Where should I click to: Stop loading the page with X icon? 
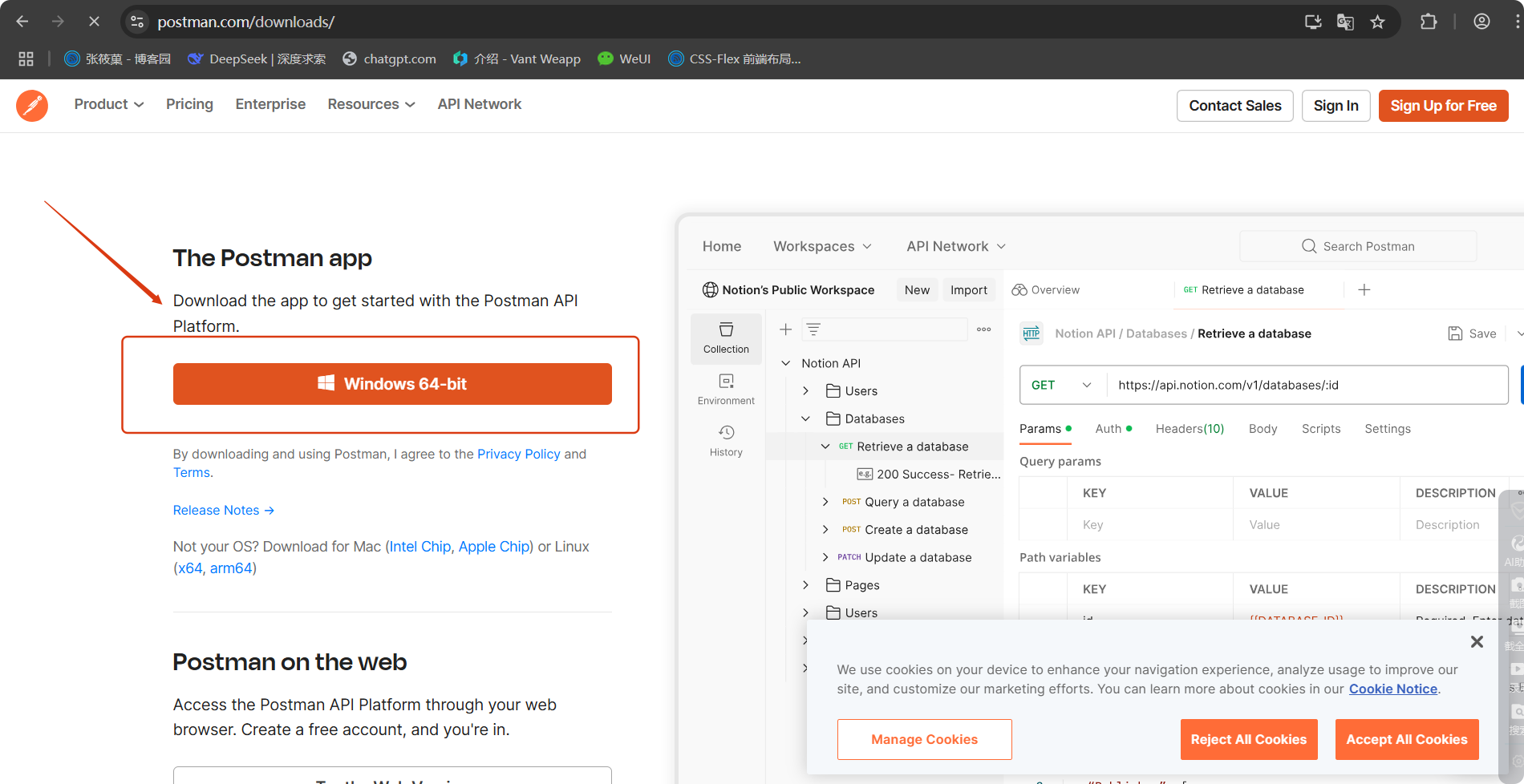(94, 22)
